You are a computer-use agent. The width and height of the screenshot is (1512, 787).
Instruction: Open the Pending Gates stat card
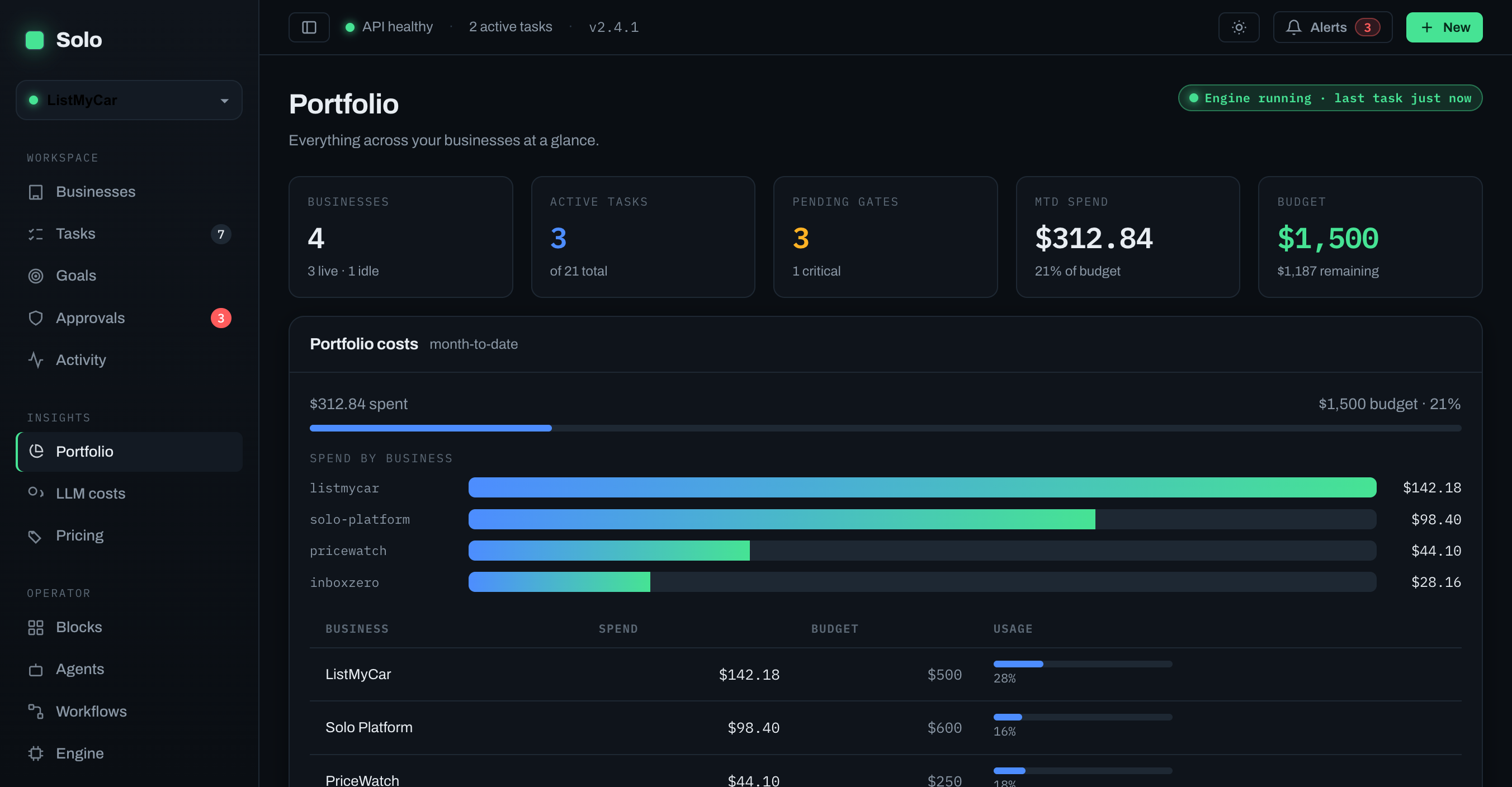[x=885, y=237]
